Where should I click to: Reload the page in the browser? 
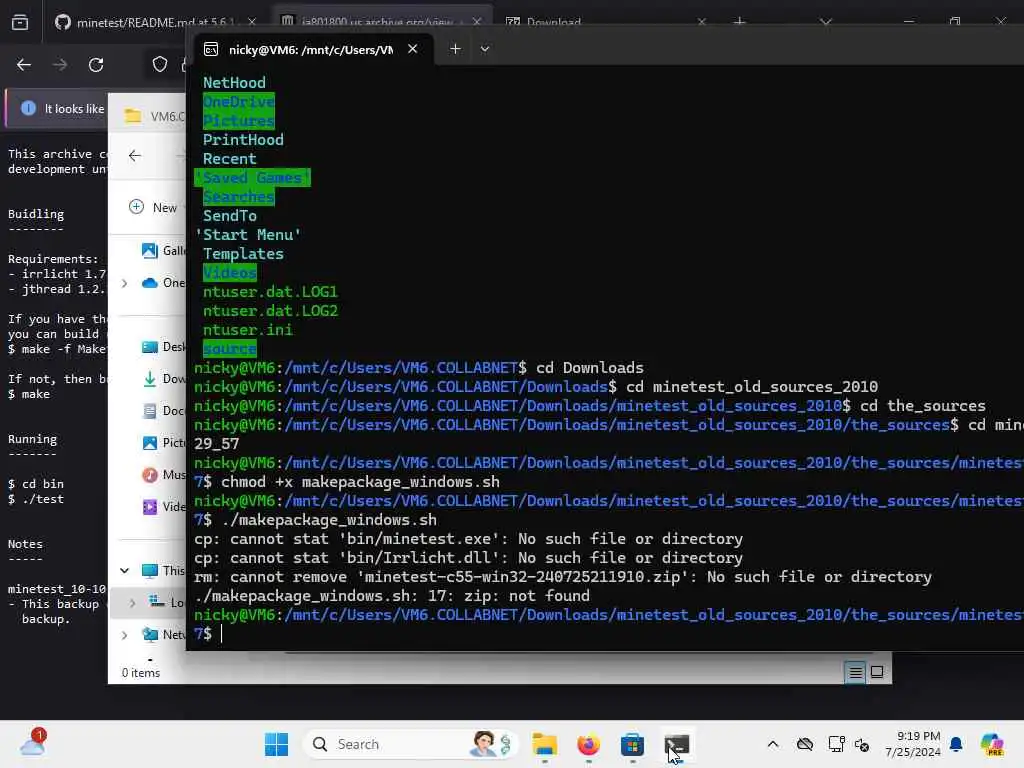(96, 65)
